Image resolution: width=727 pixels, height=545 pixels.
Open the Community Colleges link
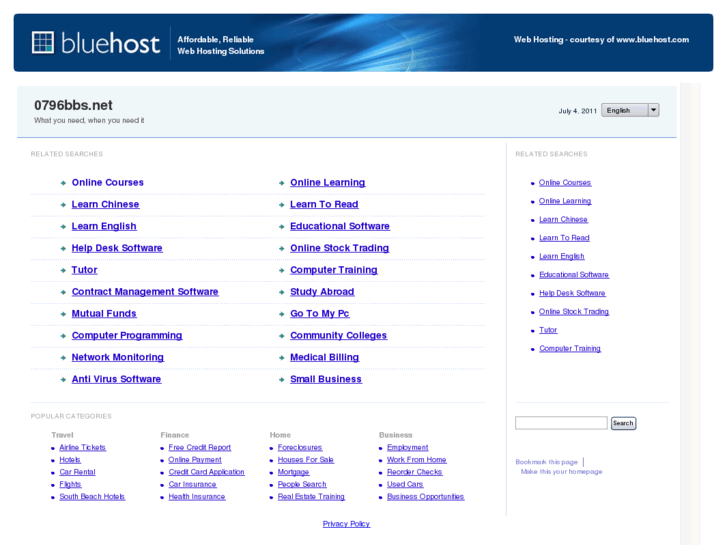338,335
